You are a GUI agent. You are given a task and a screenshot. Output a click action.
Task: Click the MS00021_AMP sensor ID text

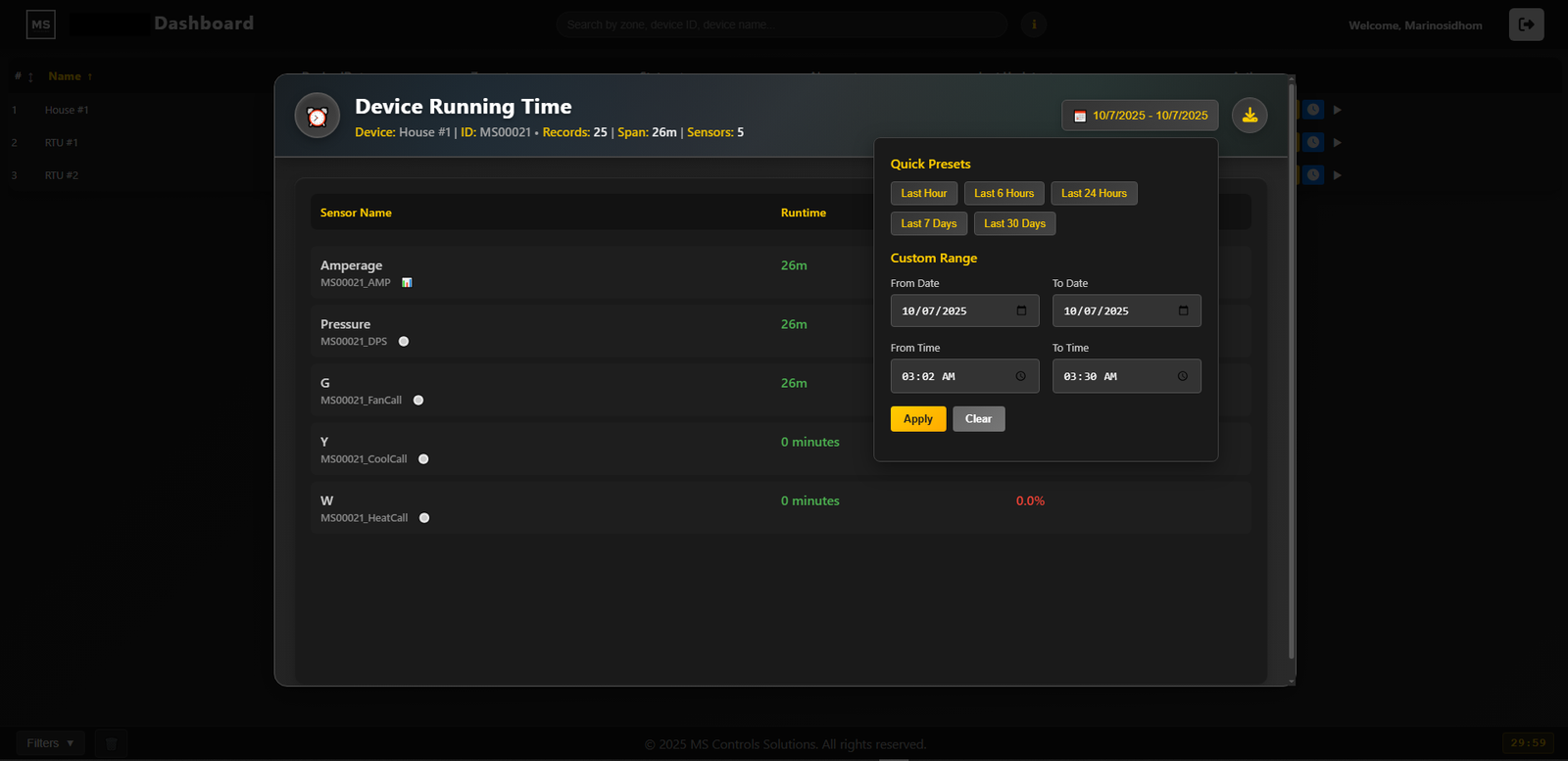click(356, 283)
